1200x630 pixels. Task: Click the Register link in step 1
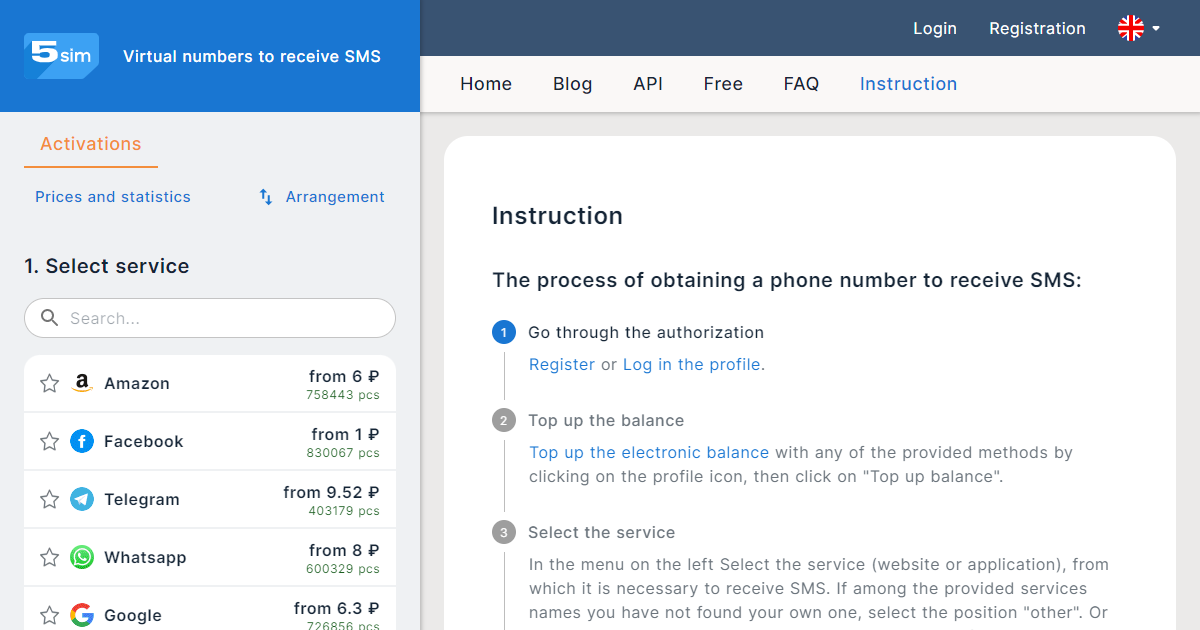tap(562, 365)
